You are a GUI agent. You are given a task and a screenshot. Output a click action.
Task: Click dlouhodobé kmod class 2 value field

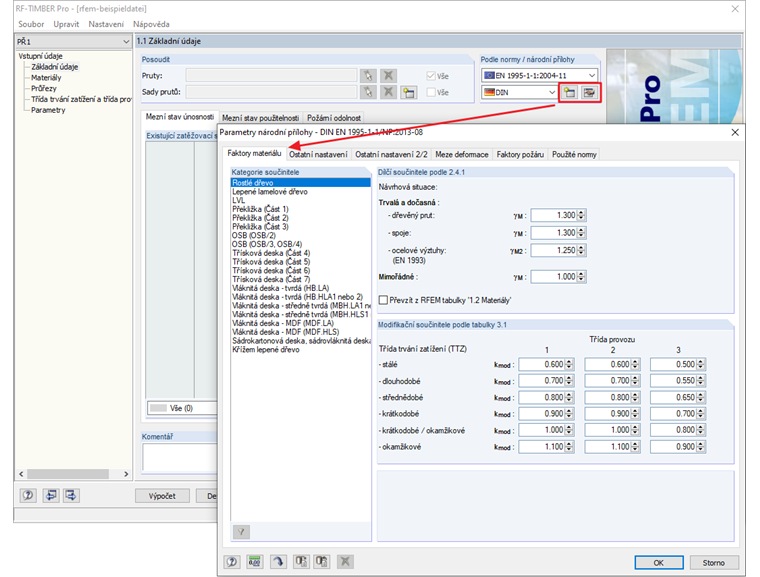point(607,381)
